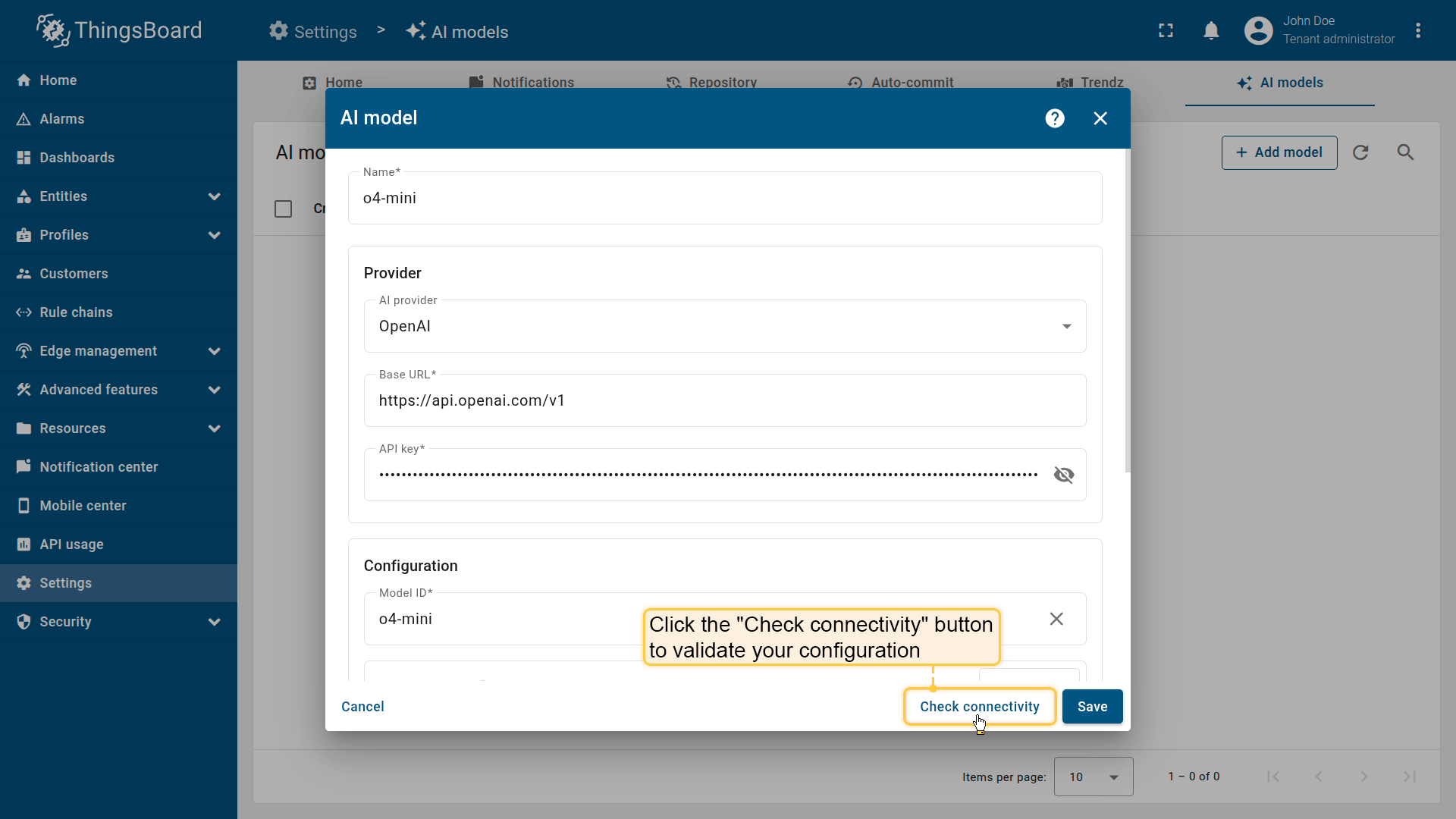Click the Rule chains sidebar item
Viewport: 1456px width, 819px height.
click(x=76, y=312)
